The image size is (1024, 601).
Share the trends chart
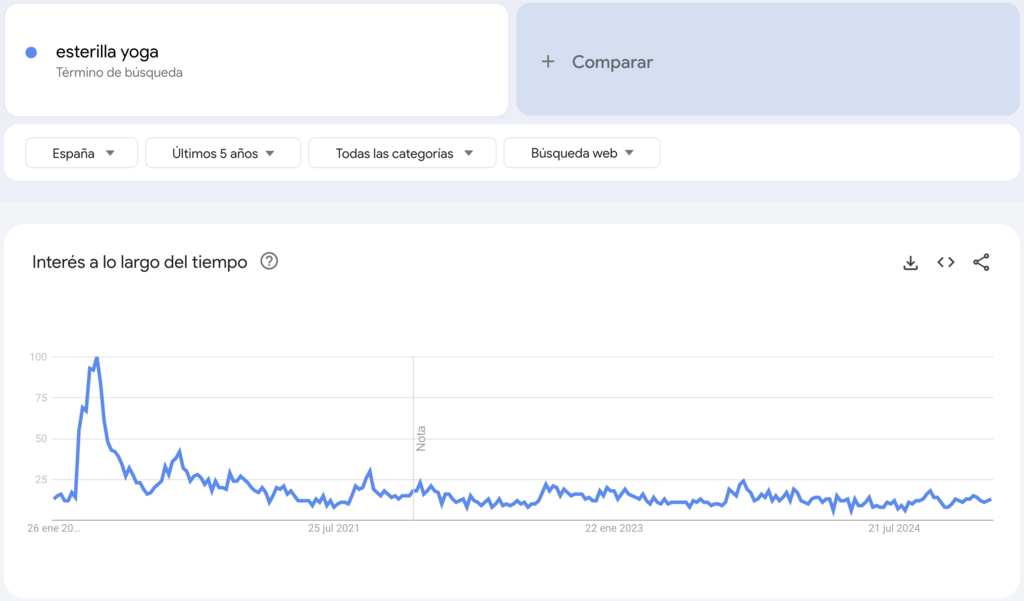click(x=980, y=262)
